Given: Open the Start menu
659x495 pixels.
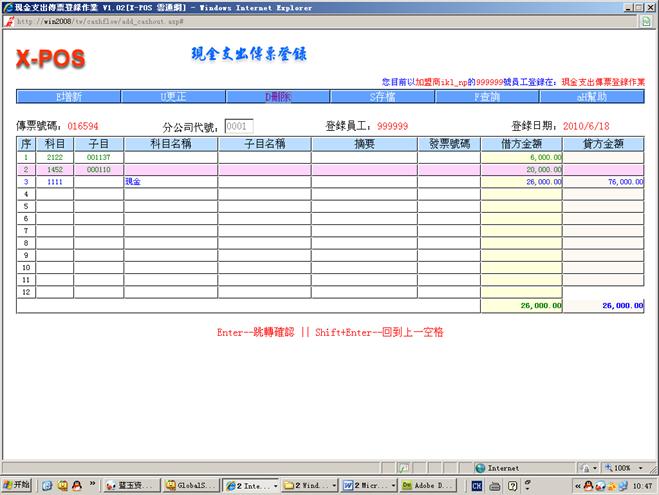Looking at the screenshot, I should pos(17,485).
